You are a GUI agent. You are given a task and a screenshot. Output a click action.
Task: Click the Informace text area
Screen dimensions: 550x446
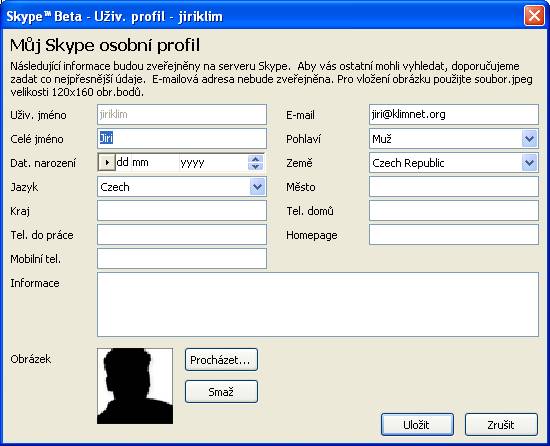pyautogui.click(x=318, y=304)
